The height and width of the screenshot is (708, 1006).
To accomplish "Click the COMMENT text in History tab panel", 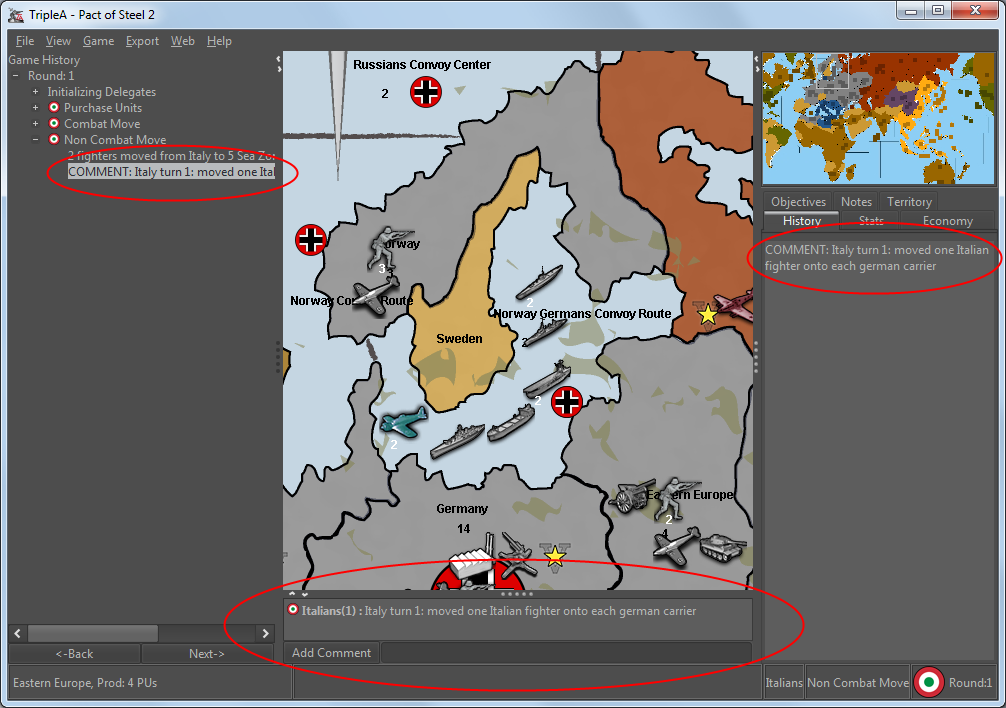I will pyautogui.click(x=876, y=258).
